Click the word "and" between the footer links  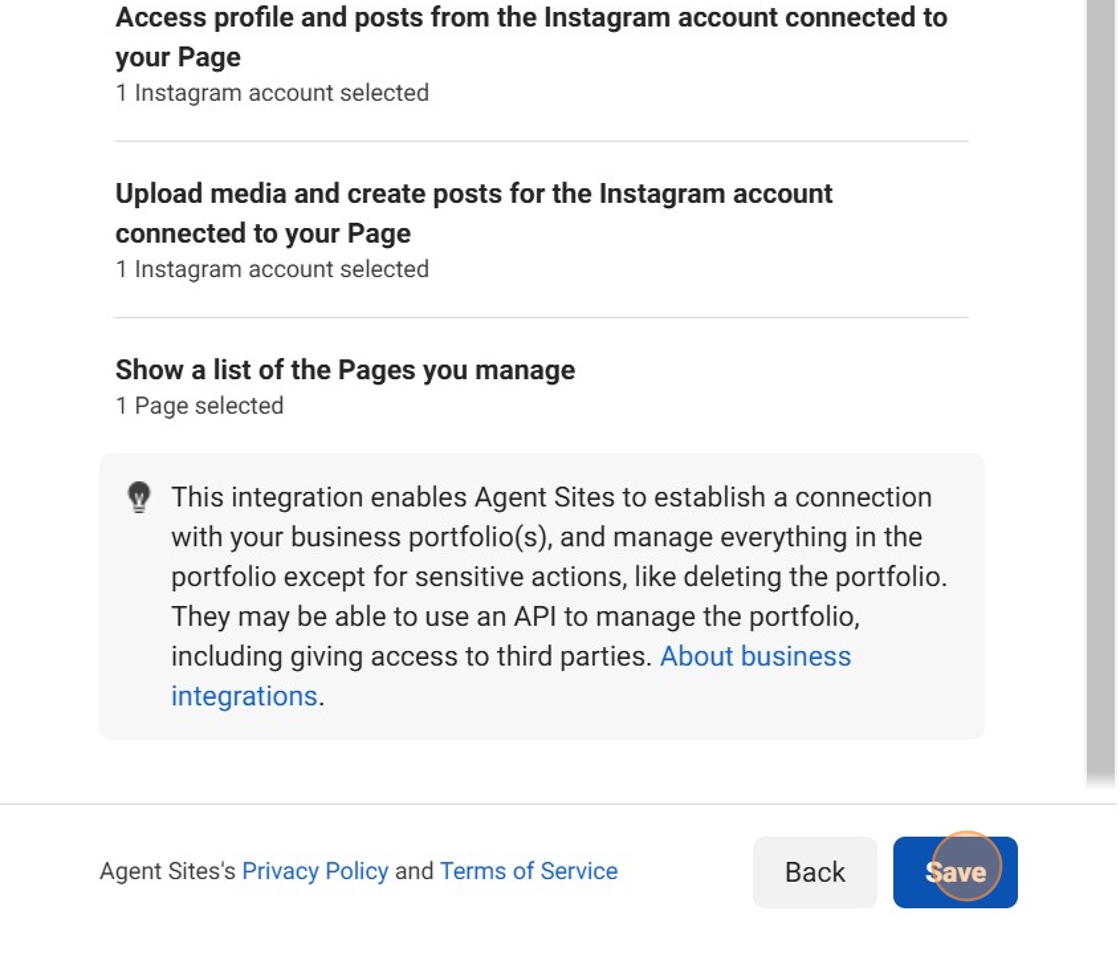click(x=414, y=871)
